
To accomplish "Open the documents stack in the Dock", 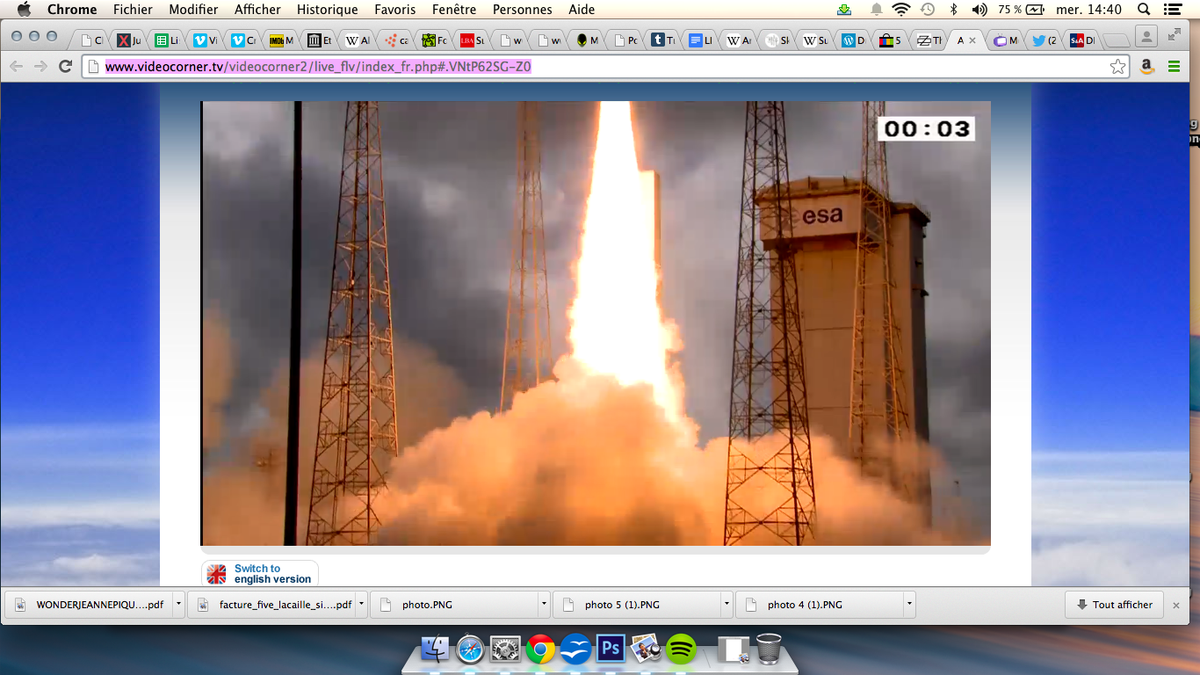I will pyautogui.click(x=734, y=649).
